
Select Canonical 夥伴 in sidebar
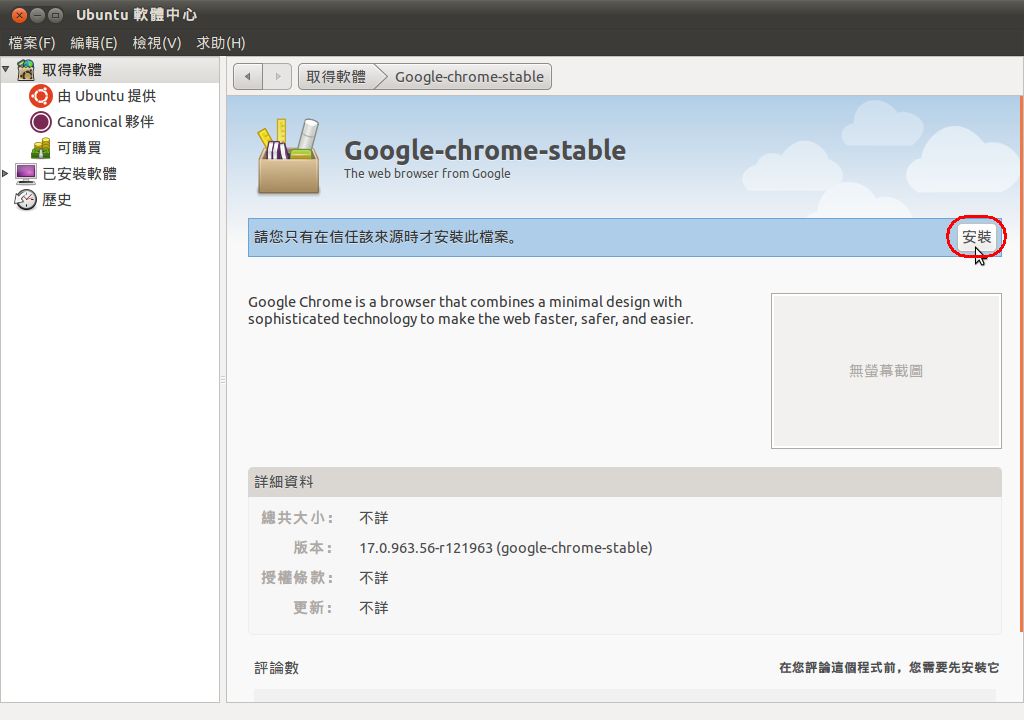point(105,122)
